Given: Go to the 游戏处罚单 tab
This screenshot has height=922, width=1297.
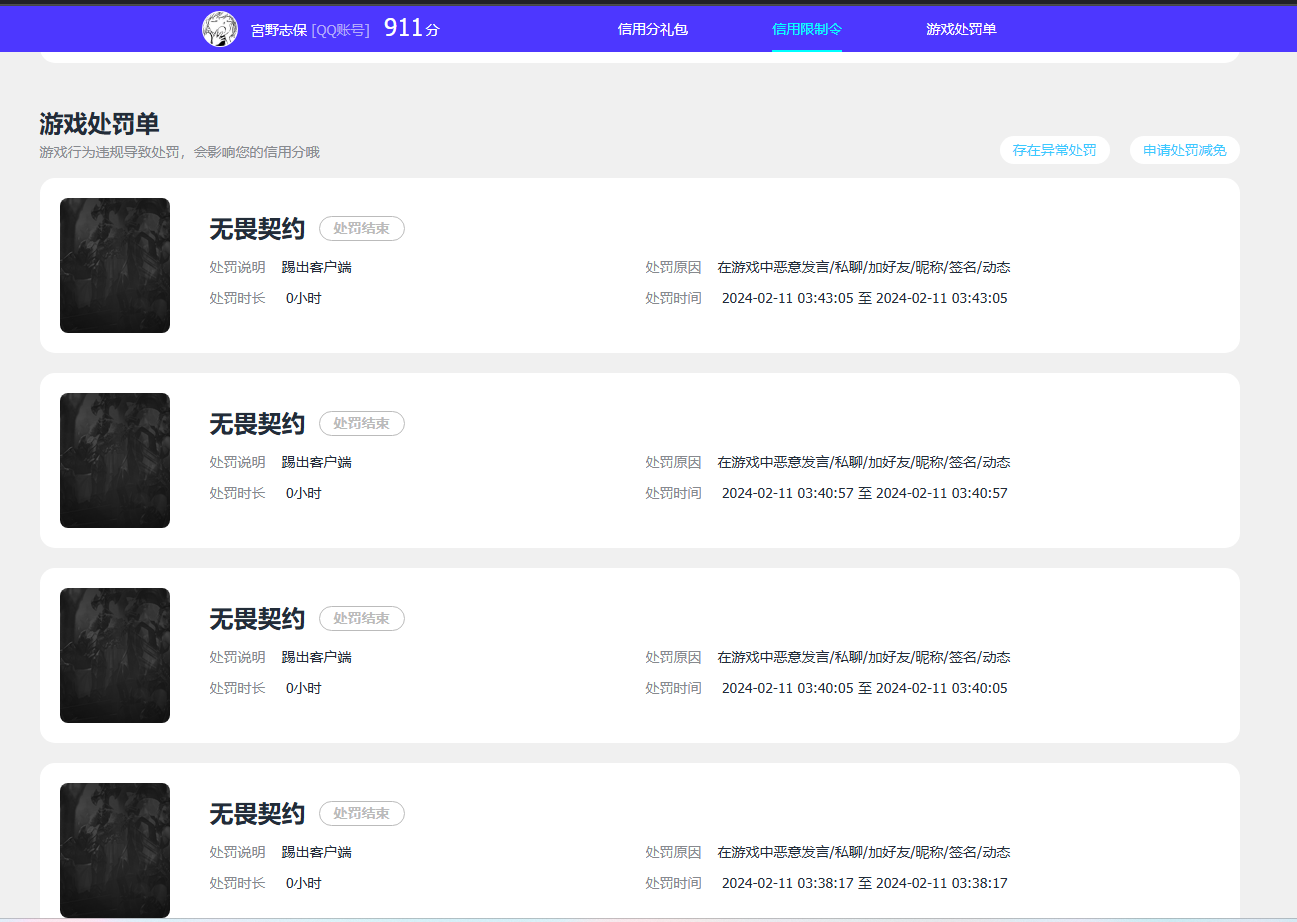Looking at the screenshot, I should click(x=961, y=29).
